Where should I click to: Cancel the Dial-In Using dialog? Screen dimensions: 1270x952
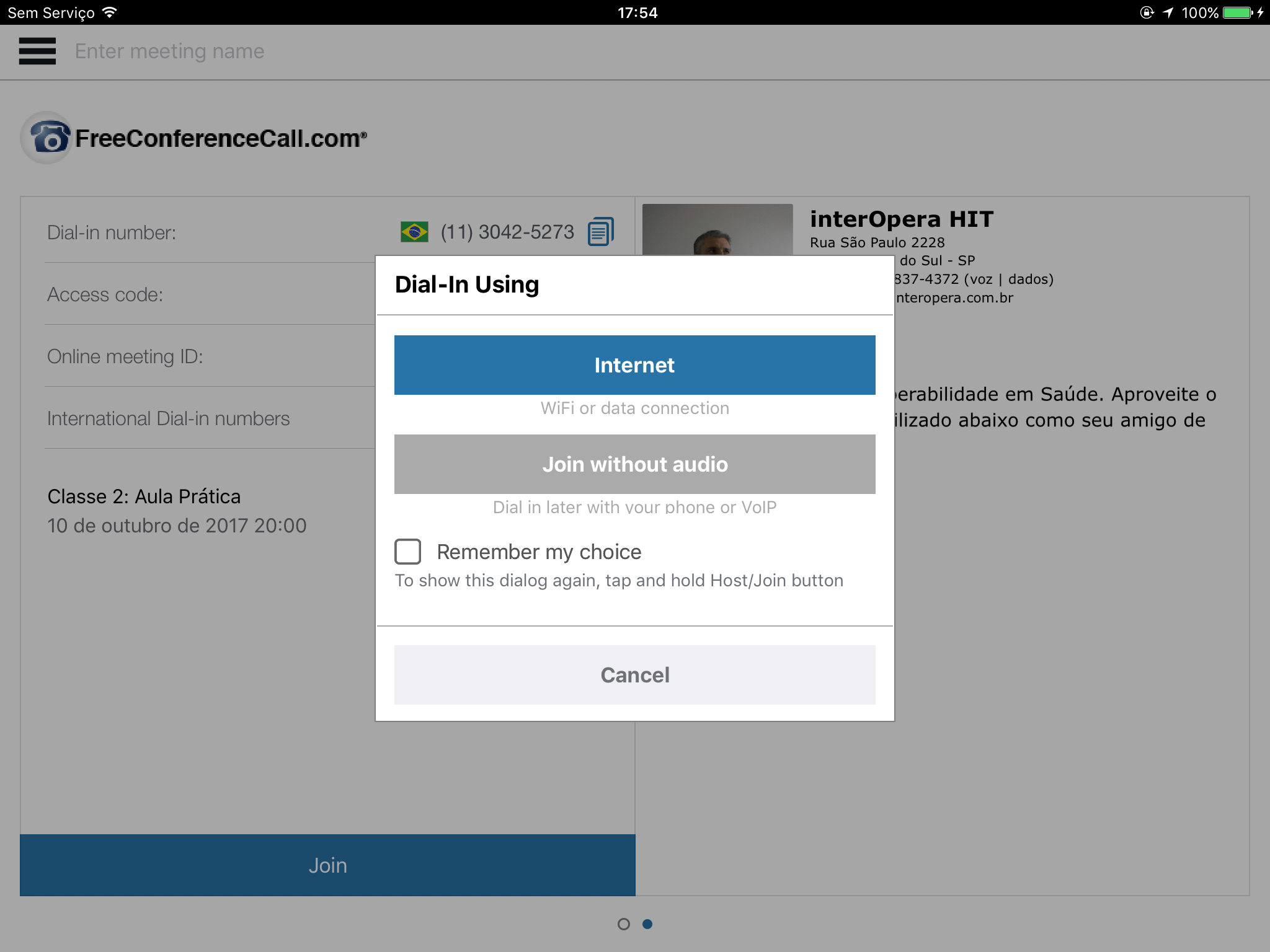(634, 675)
